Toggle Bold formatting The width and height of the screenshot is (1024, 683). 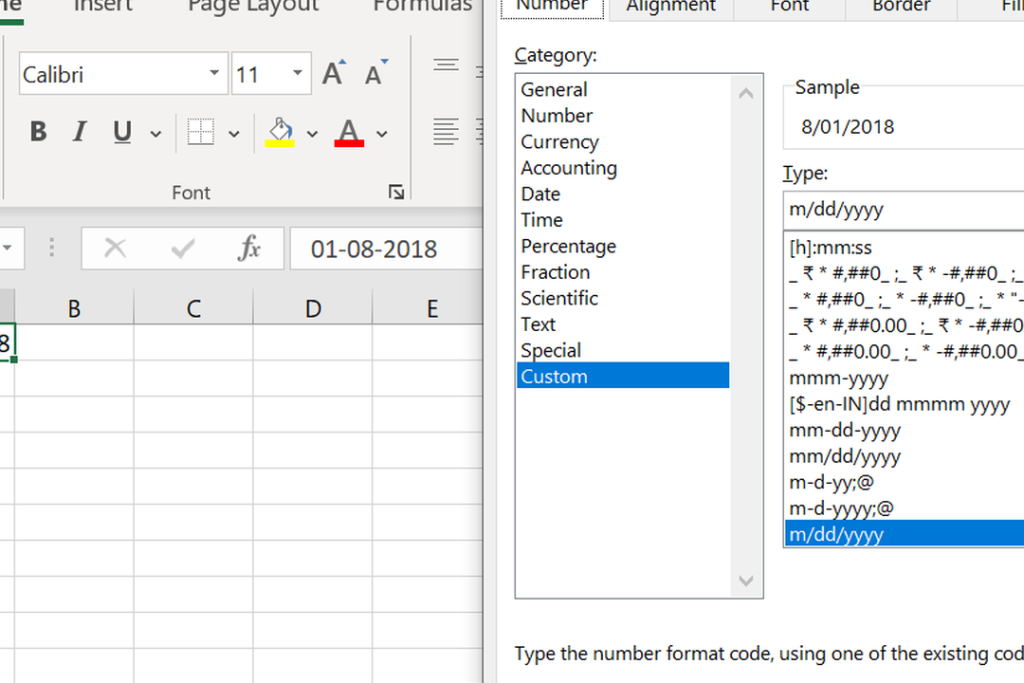click(38, 132)
